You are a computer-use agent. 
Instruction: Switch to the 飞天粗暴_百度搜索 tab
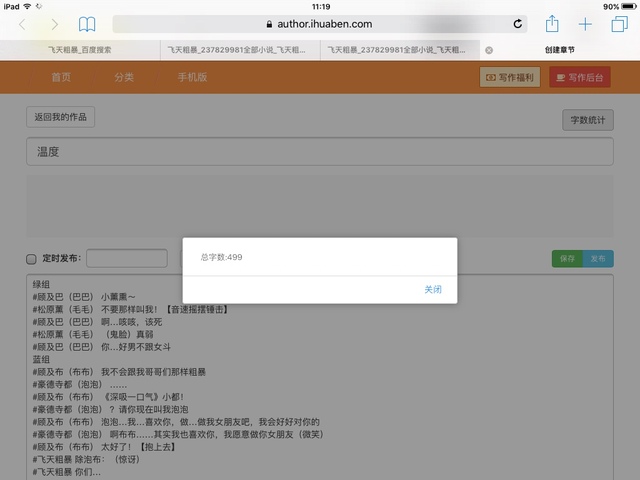(x=80, y=49)
